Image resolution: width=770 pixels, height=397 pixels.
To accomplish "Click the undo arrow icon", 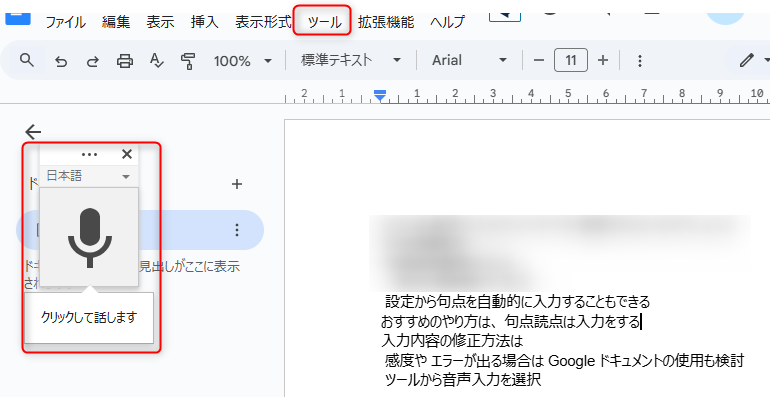I will coord(61,61).
